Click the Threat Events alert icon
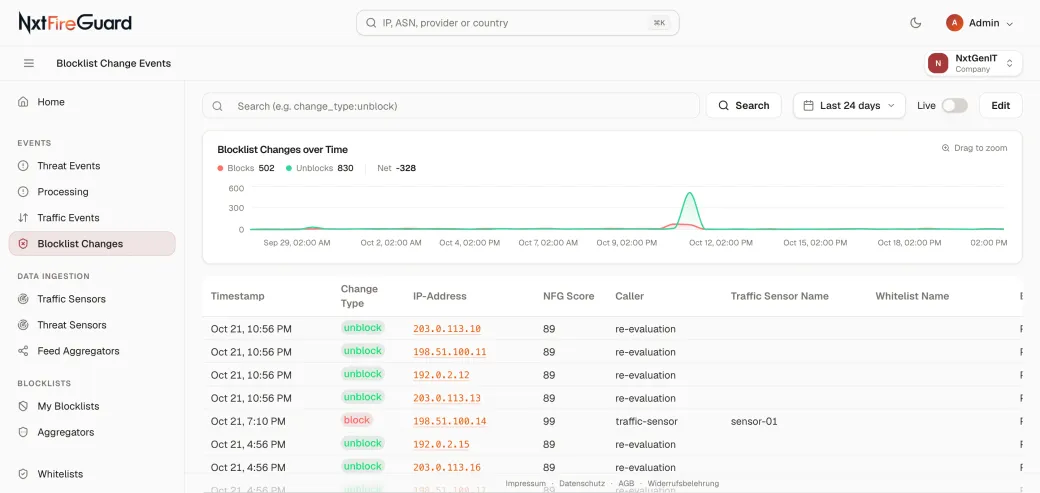 point(23,166)
